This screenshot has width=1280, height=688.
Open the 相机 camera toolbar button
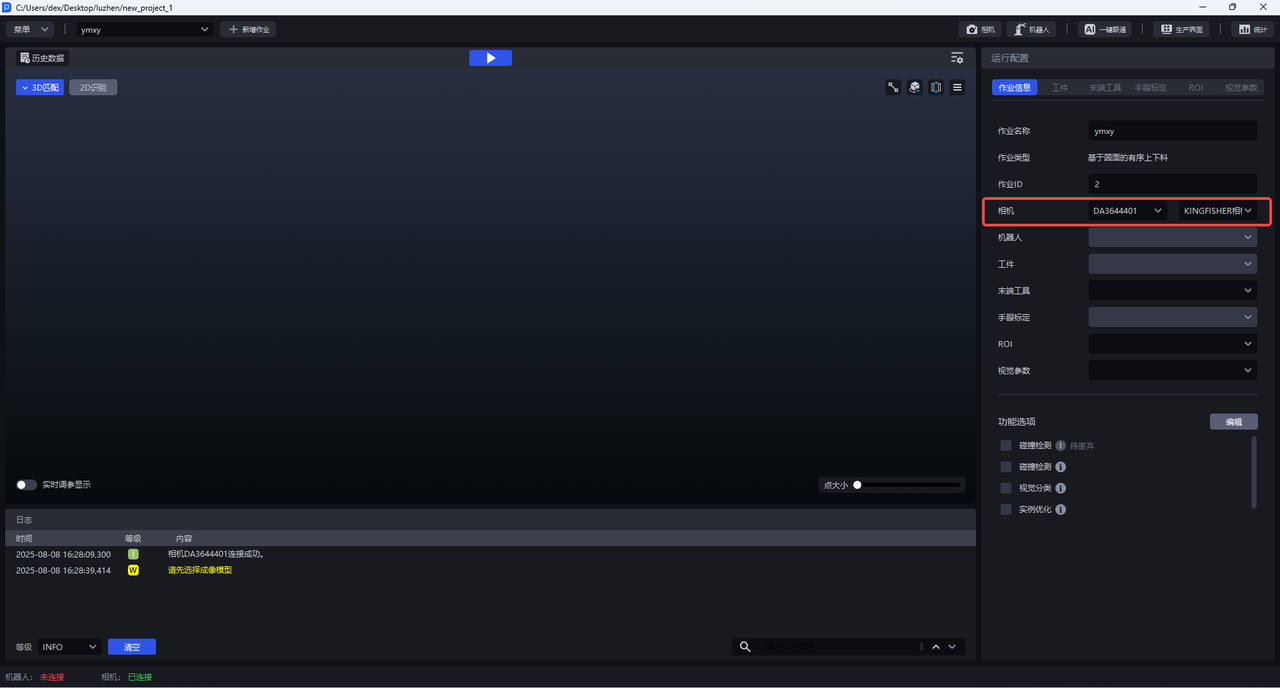pos(980,30)
